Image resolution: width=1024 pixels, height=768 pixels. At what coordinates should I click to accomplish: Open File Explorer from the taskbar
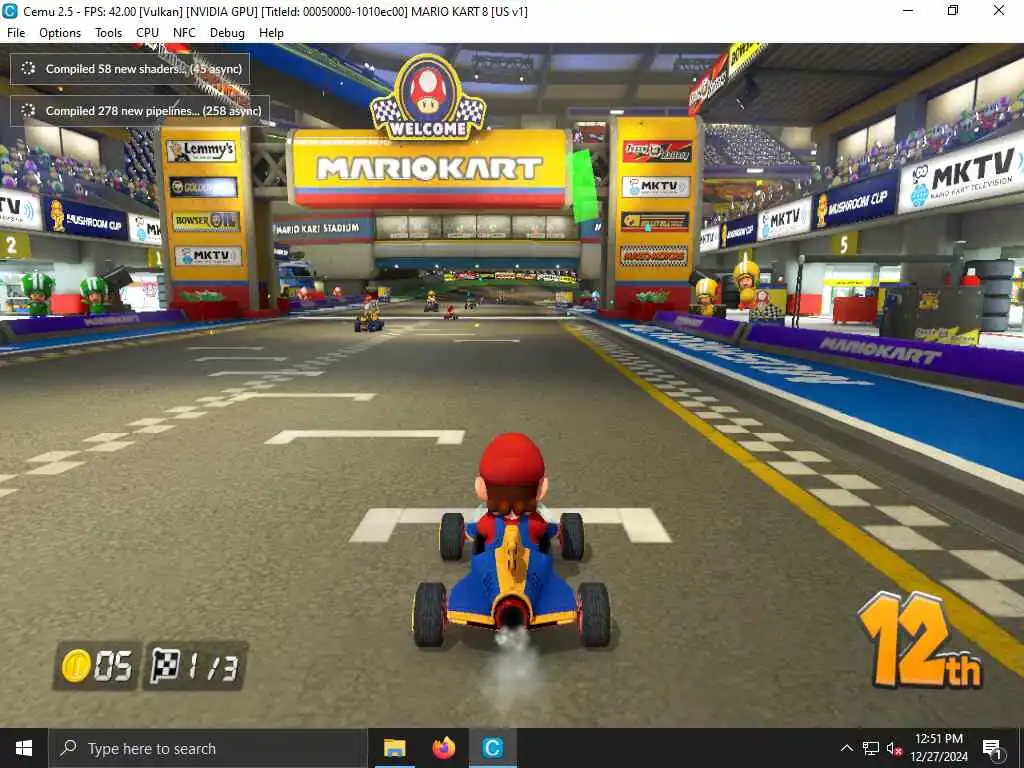tap(394, 748)
